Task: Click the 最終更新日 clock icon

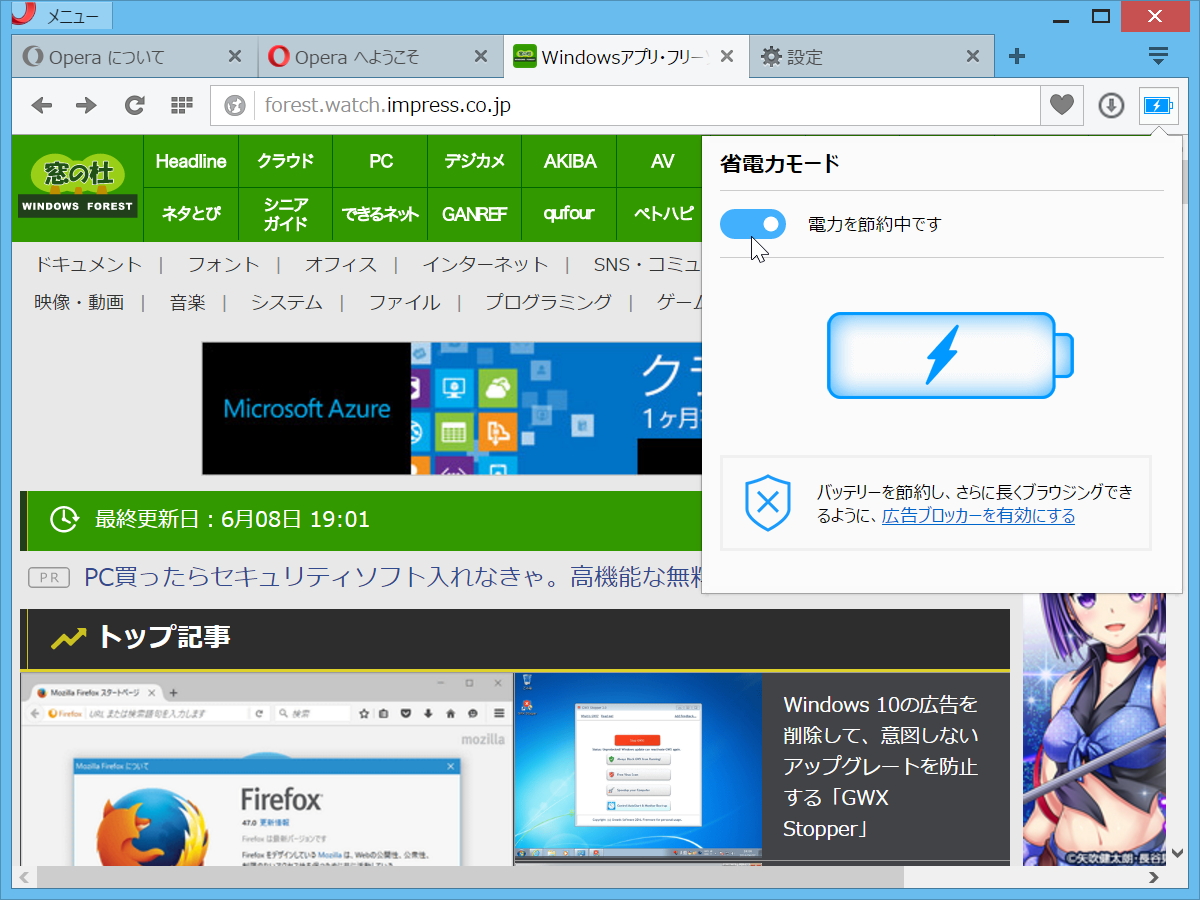Action: tap(65, 519)
